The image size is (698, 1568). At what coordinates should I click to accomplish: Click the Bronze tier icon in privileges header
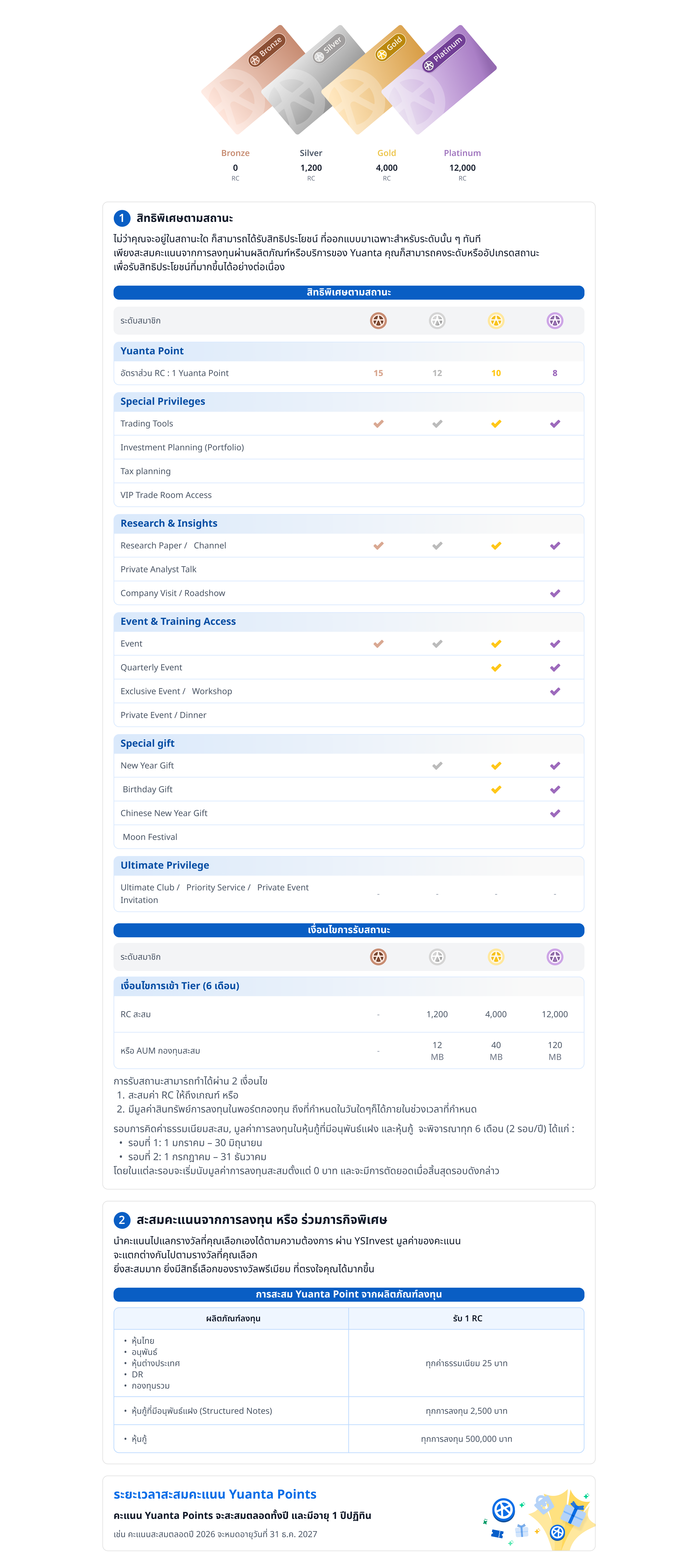[x=378, y=321]
